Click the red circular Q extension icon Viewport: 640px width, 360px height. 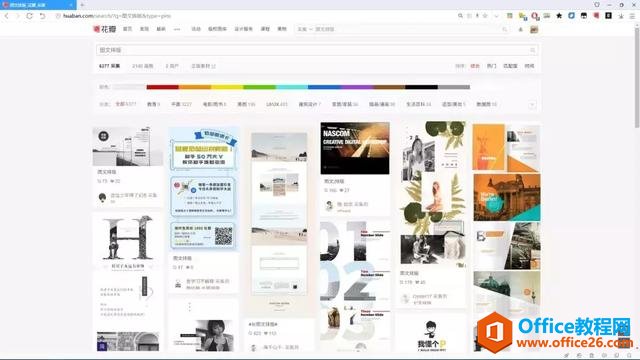(x=535, y=16)
